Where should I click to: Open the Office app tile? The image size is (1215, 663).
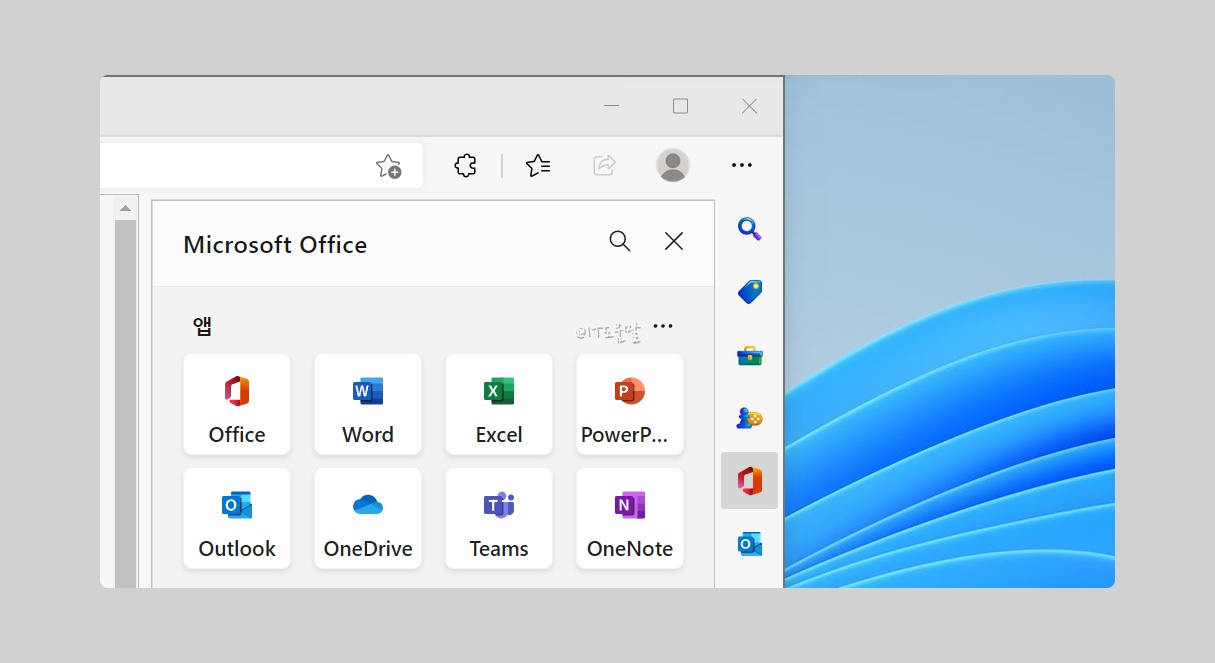point(237,404)
